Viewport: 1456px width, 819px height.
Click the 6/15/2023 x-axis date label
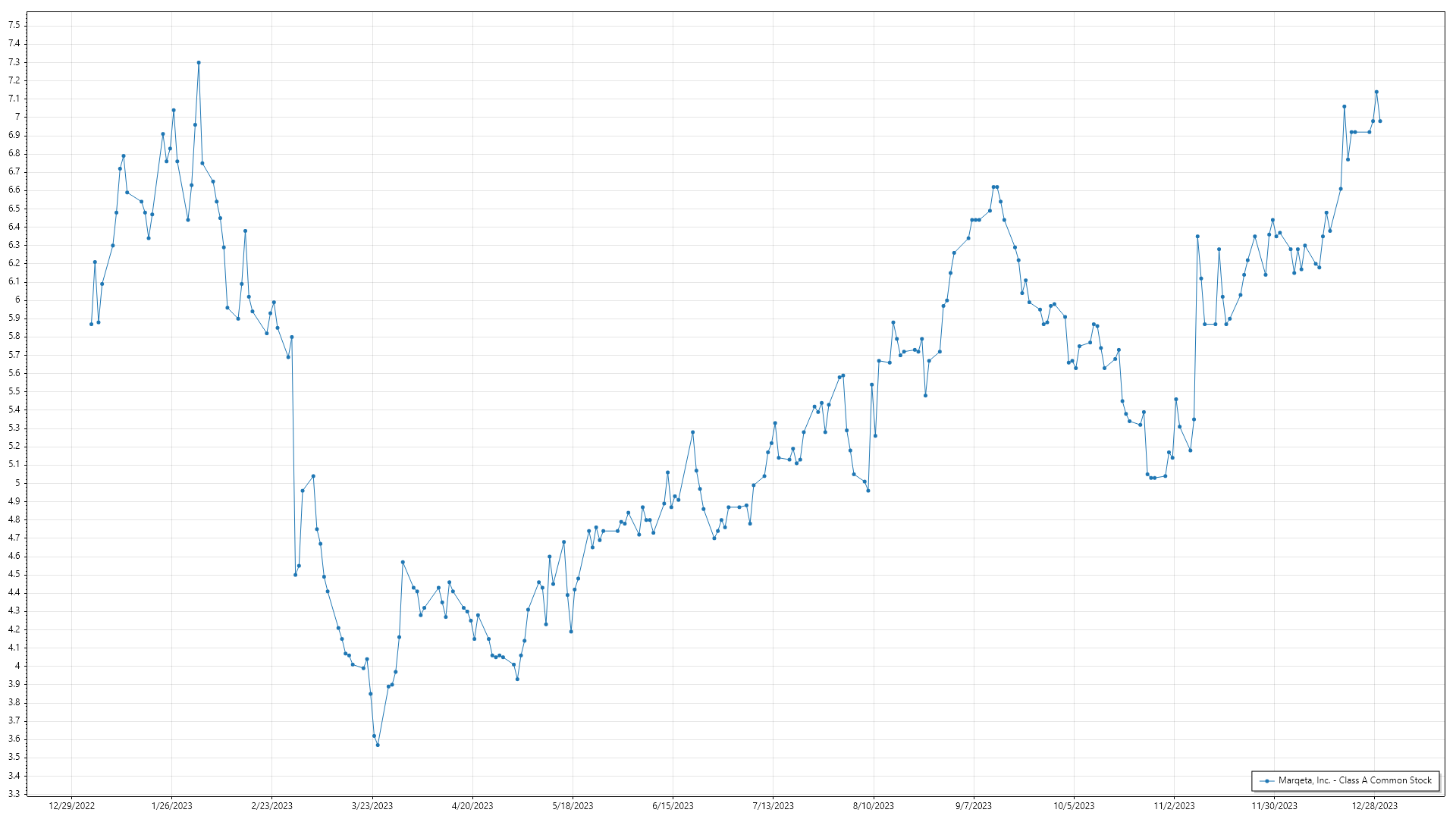[673, 806]
